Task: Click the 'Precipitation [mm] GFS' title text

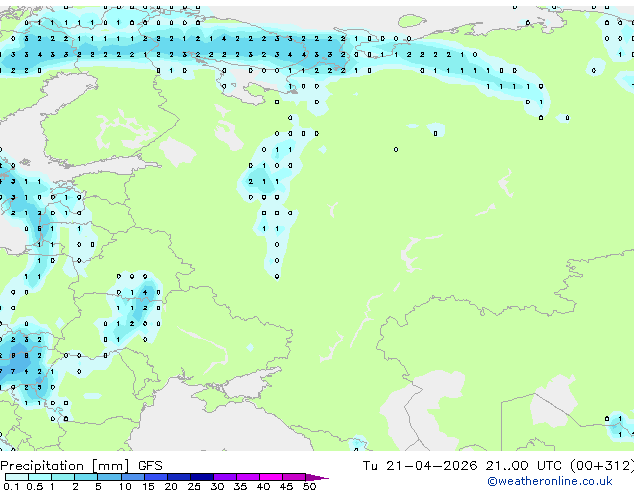Action: click(81, 466)
